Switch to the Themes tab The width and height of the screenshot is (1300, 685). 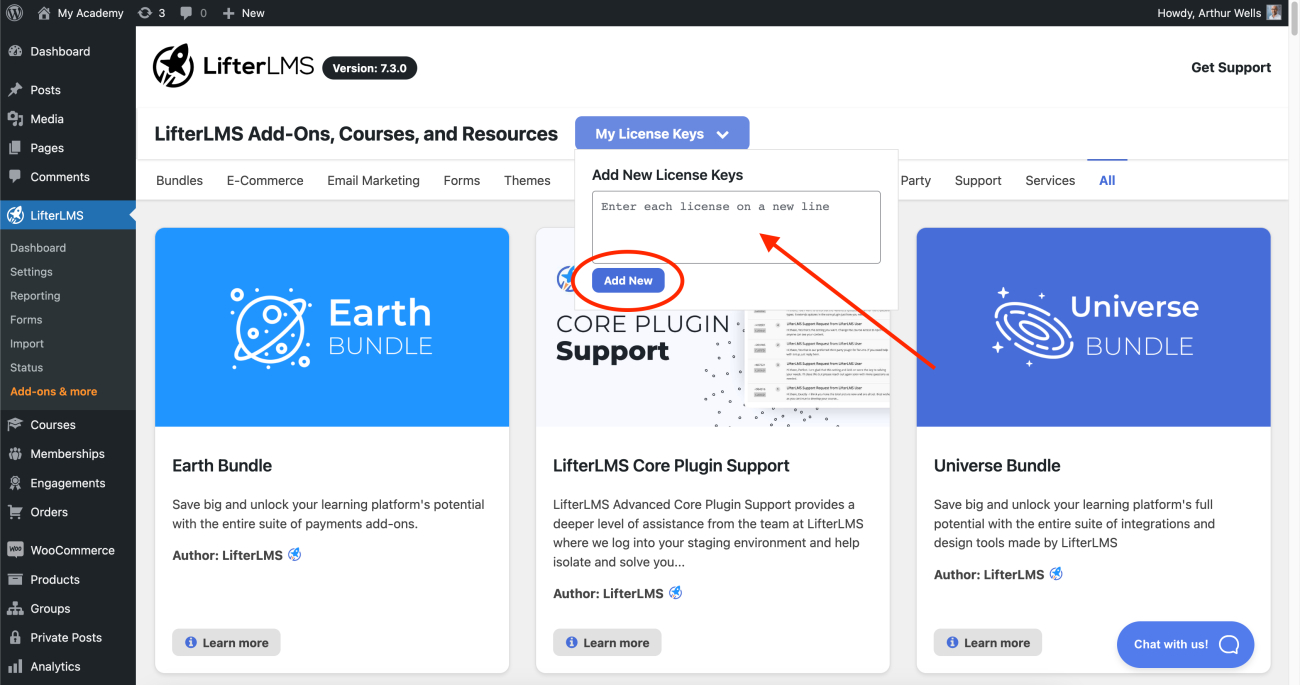point(527,181)
